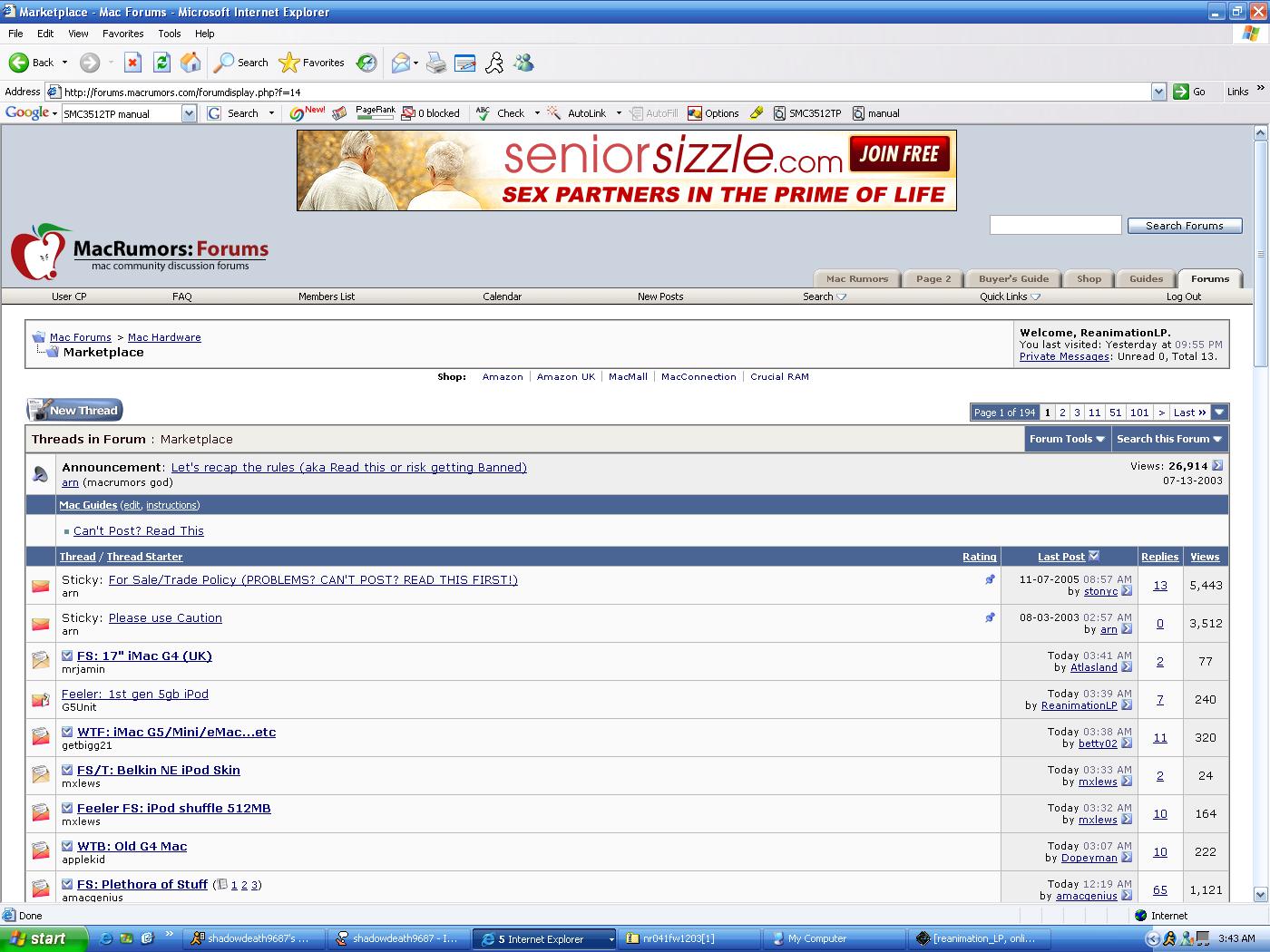Screen dimensions: 1270x952
Task: Open the Tools menu
Action: [x=170, y=34]
